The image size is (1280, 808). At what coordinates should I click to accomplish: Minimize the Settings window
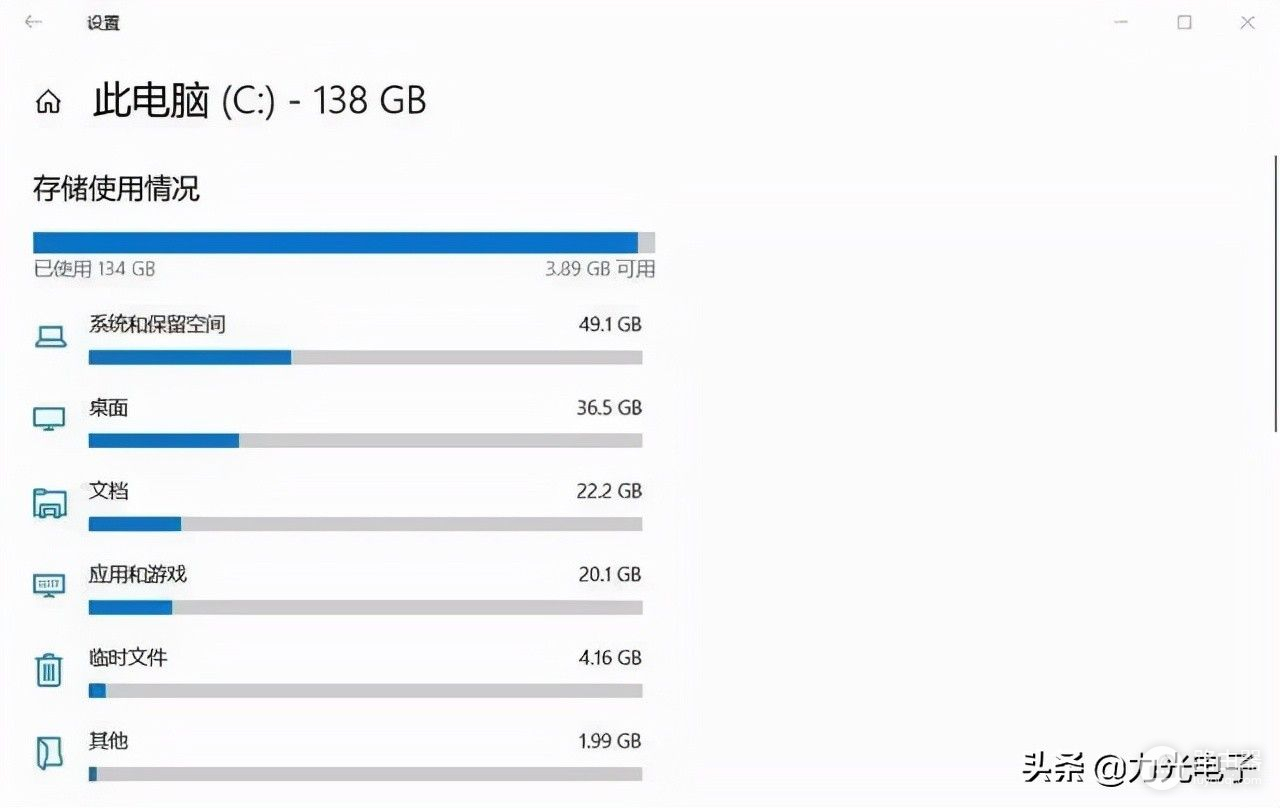1121,22
